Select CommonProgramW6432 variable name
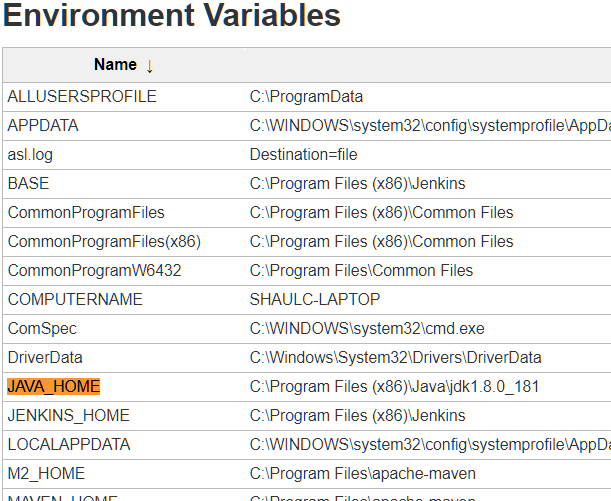This screenshot has width=611, height=501. tap(95, 270)
